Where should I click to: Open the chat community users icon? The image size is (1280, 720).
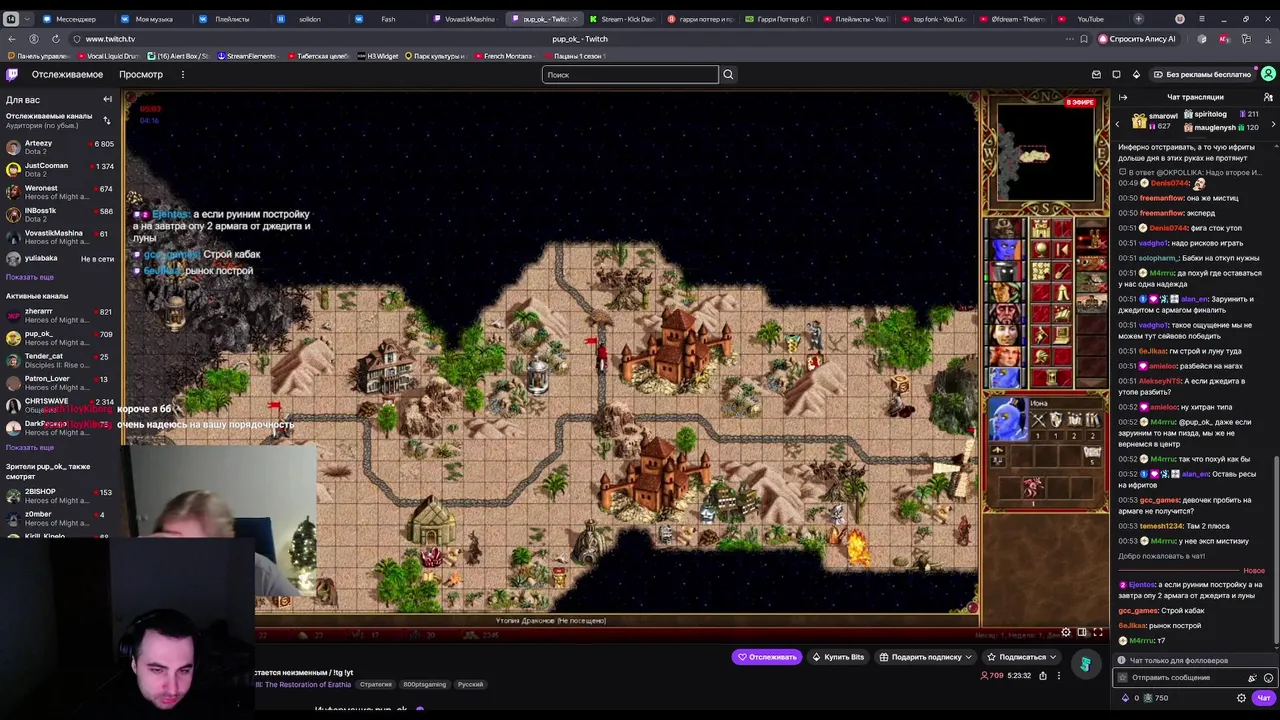pos(1268,97)
